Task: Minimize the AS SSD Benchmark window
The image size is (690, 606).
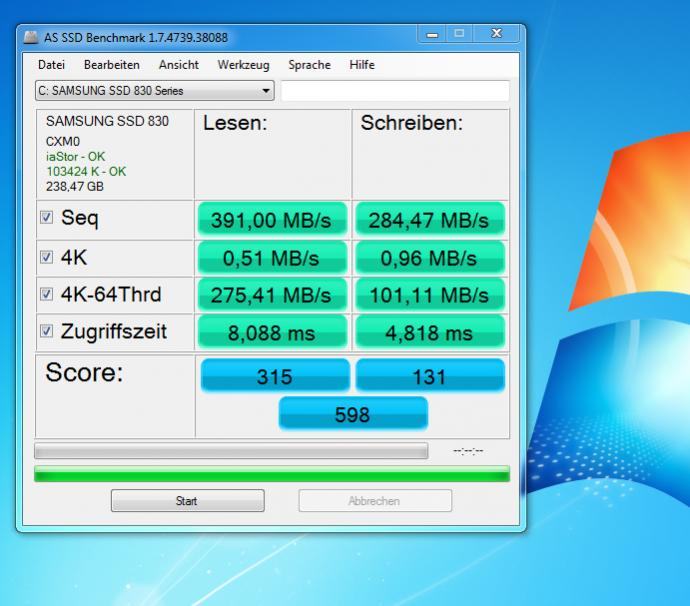Action: tap(432, 34)
